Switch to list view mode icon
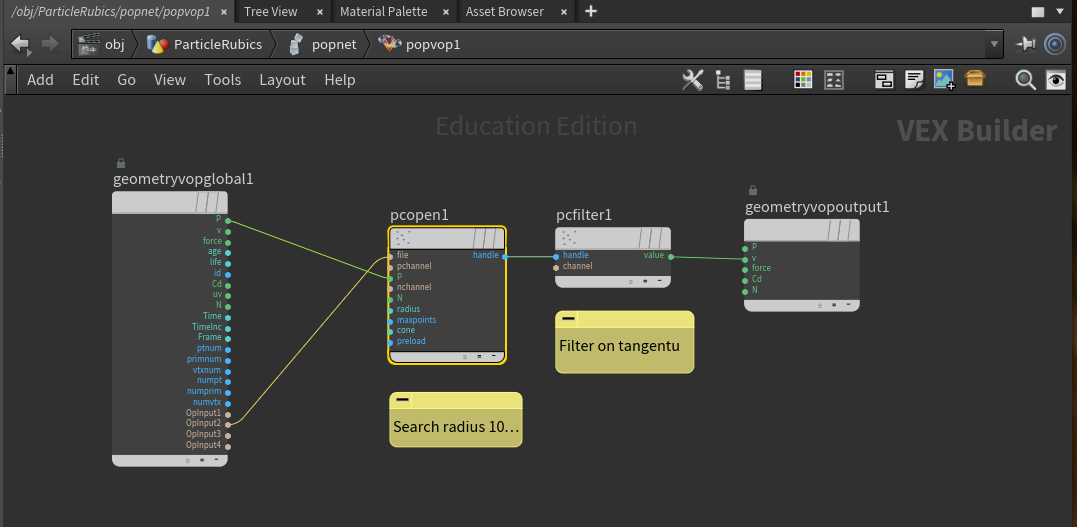 (753, 80)
